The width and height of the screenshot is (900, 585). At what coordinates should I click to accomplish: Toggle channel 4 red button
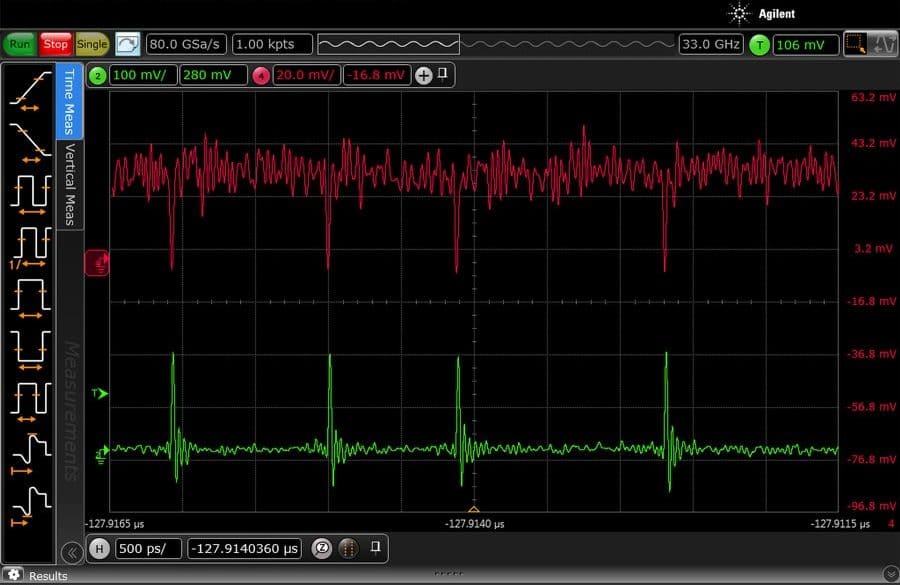point(261,75)
